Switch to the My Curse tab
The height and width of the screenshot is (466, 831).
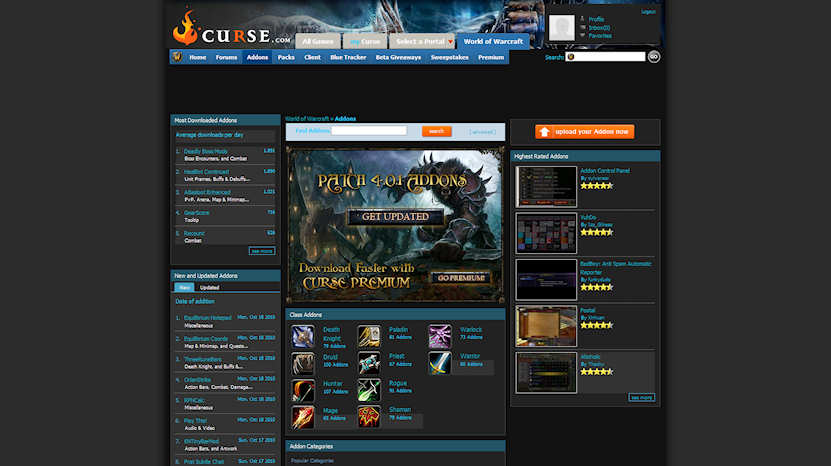point(365,41)
